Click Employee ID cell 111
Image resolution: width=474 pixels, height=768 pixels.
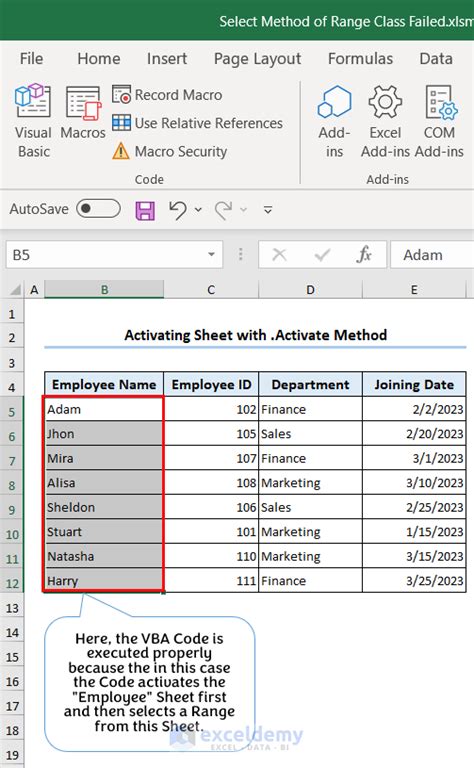point(211,580)
